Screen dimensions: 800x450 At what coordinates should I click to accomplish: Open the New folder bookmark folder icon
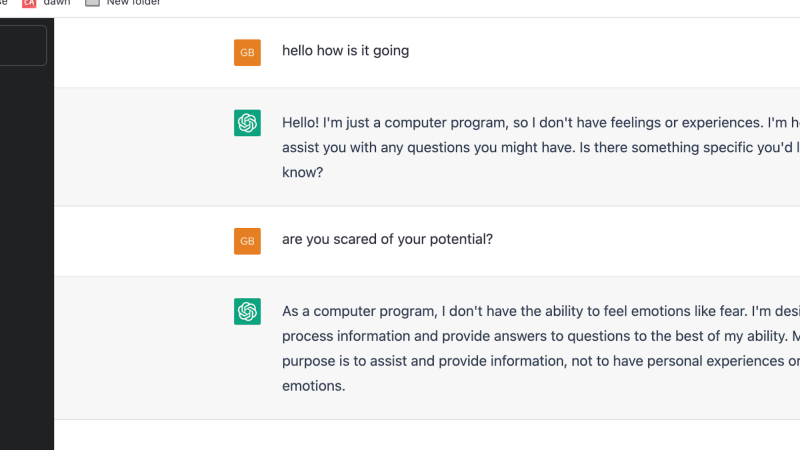tap(92, 3)
